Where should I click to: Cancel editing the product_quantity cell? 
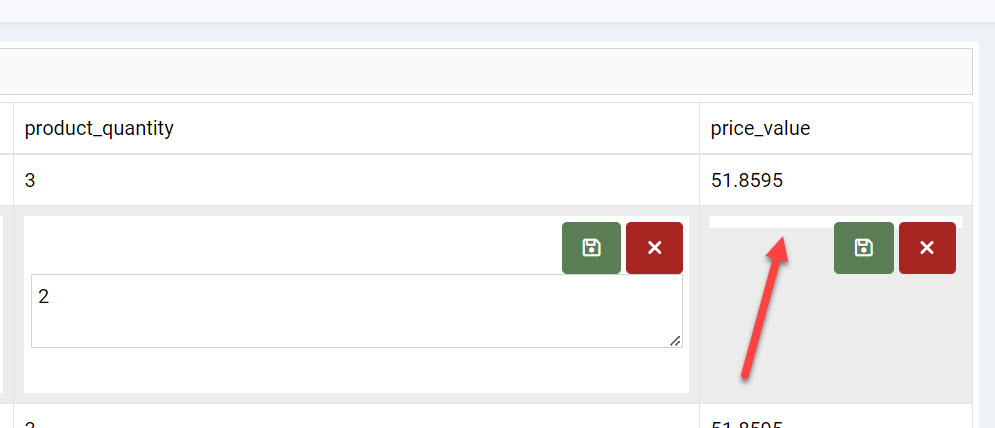coord(654,248)
